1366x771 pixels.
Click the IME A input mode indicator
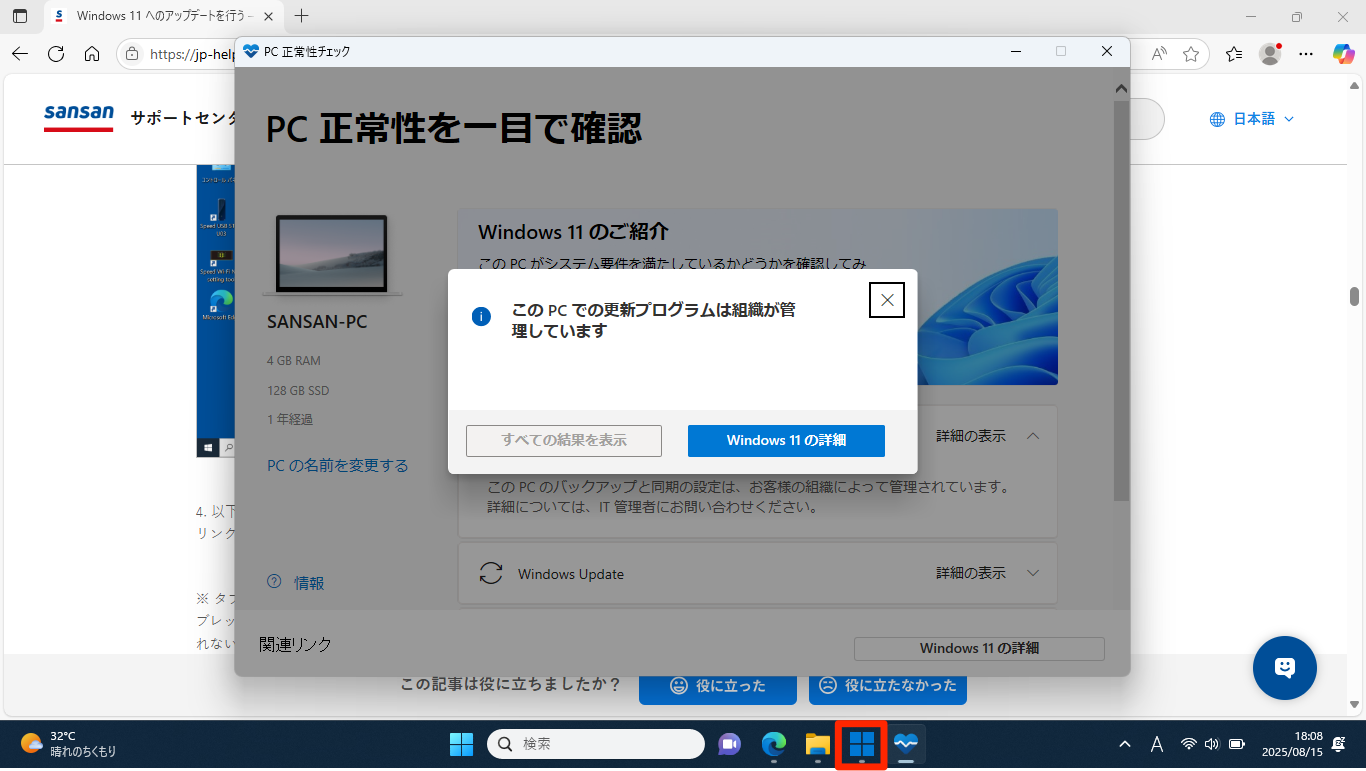(1157, 744)
